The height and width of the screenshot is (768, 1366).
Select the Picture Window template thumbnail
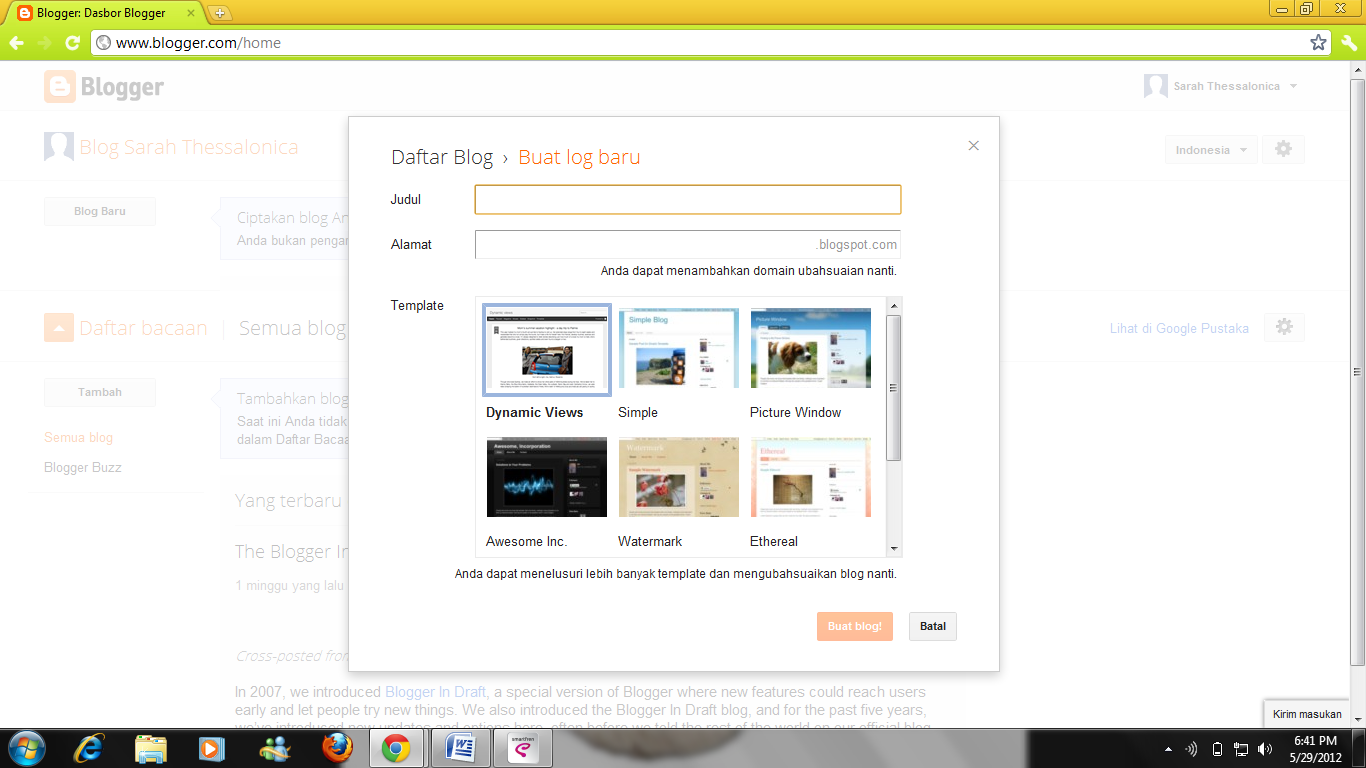811,348
